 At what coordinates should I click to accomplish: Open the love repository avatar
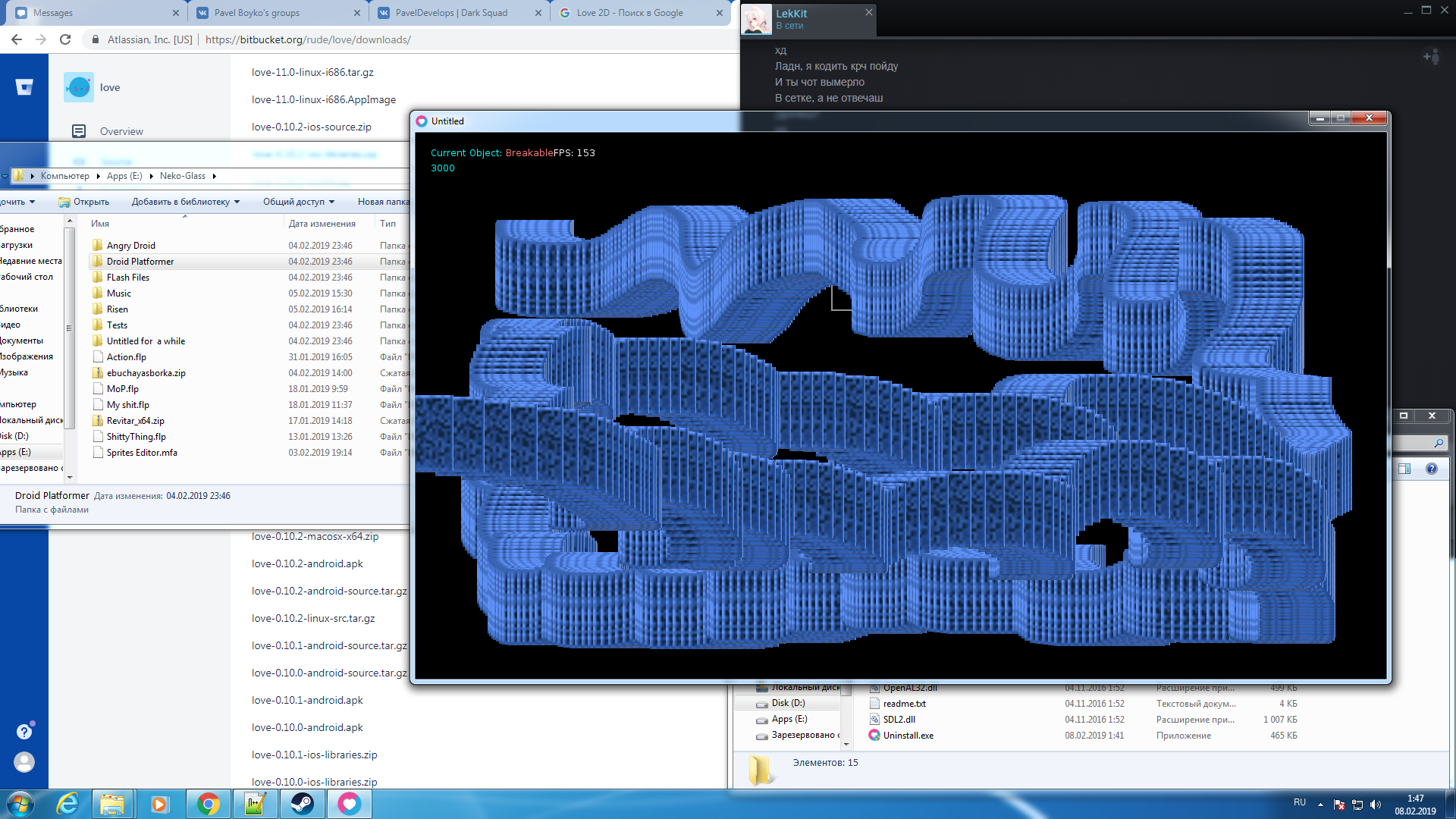pos(79,87)
